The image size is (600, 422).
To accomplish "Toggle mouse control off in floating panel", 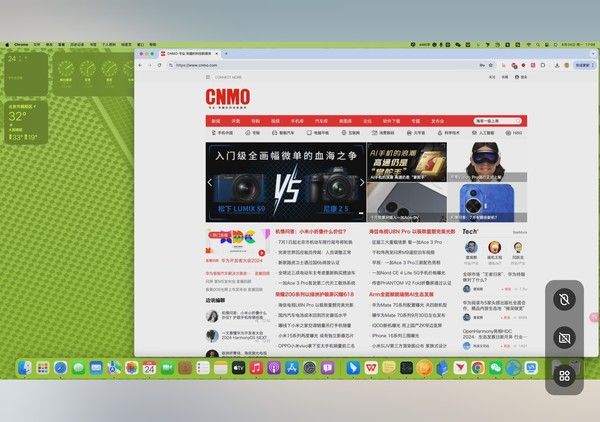I will click(564, 299).
